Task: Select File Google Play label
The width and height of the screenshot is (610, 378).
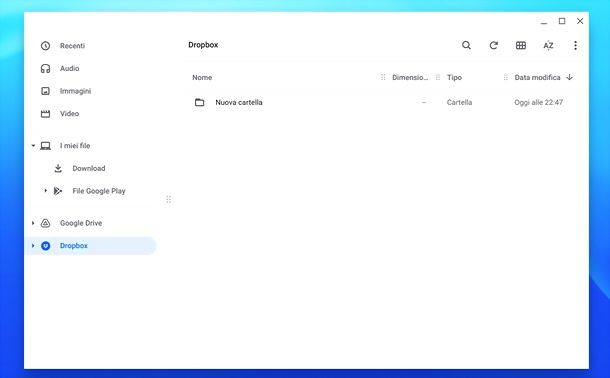Action: pos(99,191)
